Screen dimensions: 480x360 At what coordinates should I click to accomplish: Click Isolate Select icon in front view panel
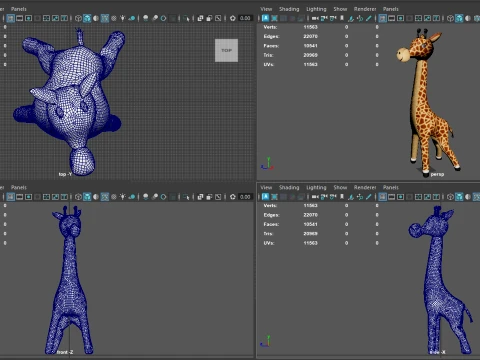click(x=186, y=197)
